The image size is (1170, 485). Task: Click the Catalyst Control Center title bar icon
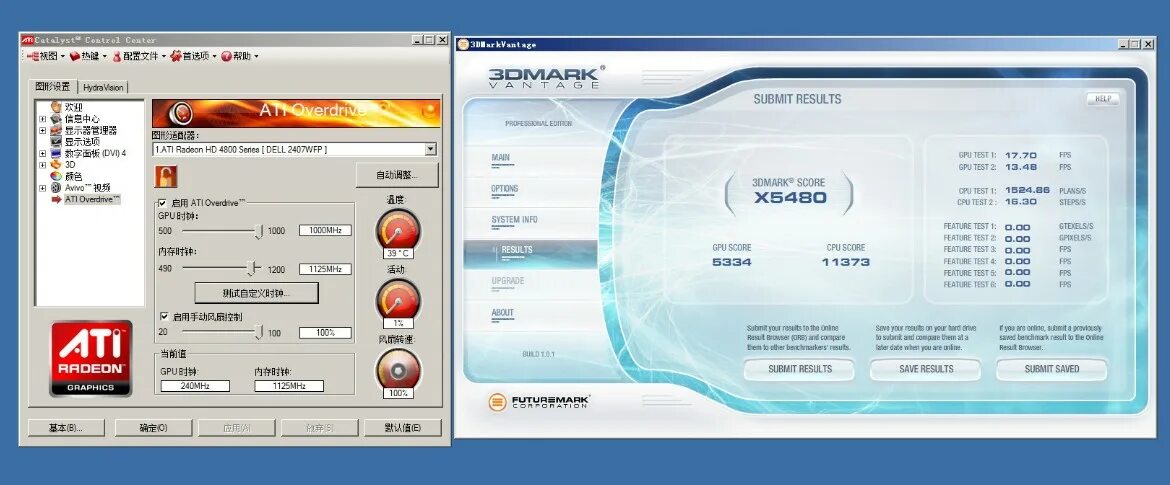click(27, 40)
